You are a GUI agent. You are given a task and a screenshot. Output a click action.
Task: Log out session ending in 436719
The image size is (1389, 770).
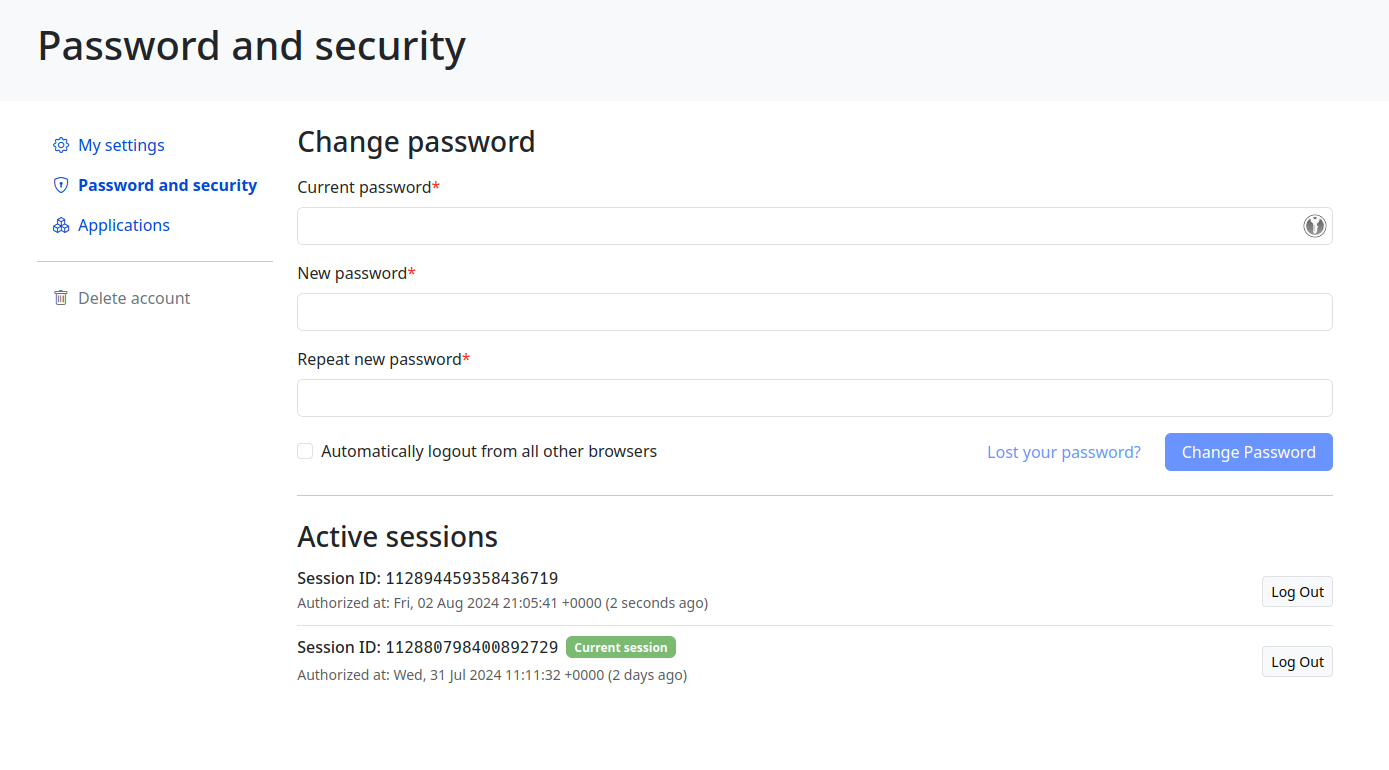[x=1297, y=592]
